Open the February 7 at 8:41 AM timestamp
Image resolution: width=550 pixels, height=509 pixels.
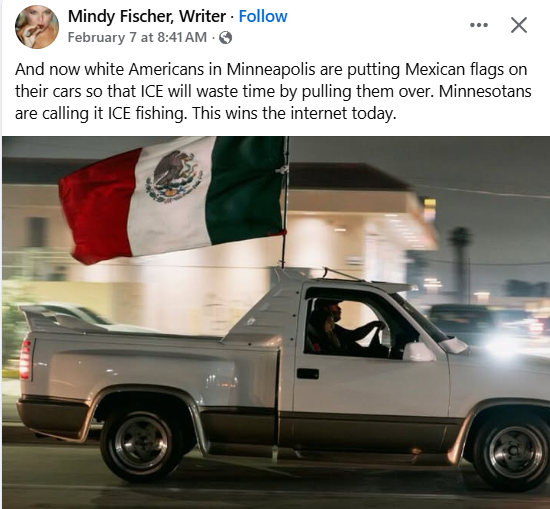(137, 37)
